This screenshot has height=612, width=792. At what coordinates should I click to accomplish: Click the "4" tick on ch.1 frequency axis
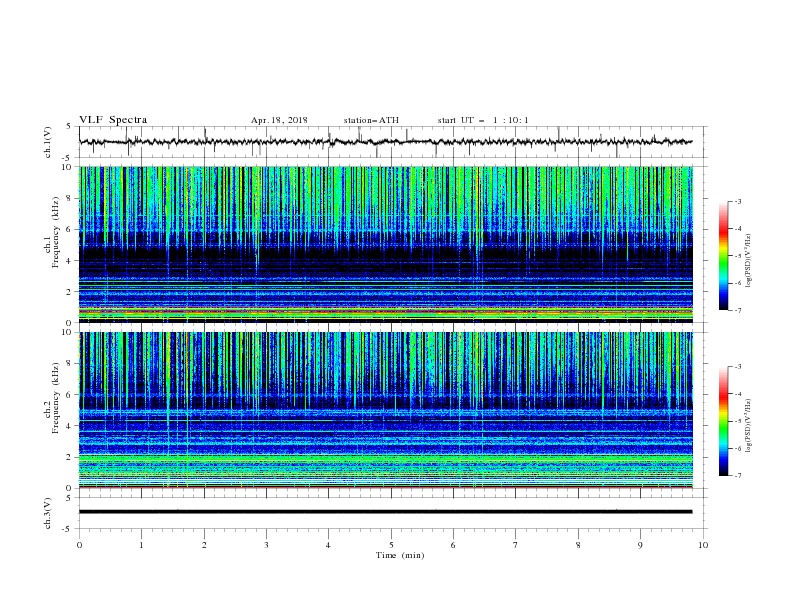point(71,261)
